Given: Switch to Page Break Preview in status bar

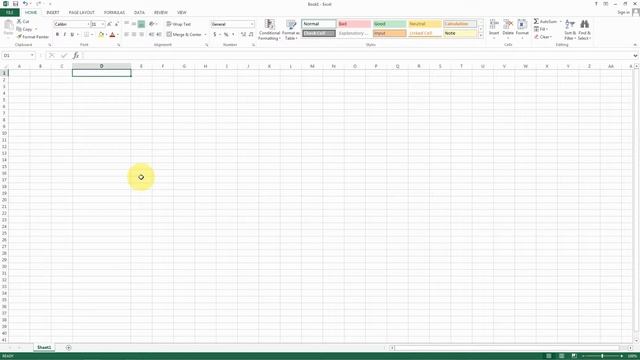Looking at the screenshot, I should pyautogui.click(x=574, y=356).
